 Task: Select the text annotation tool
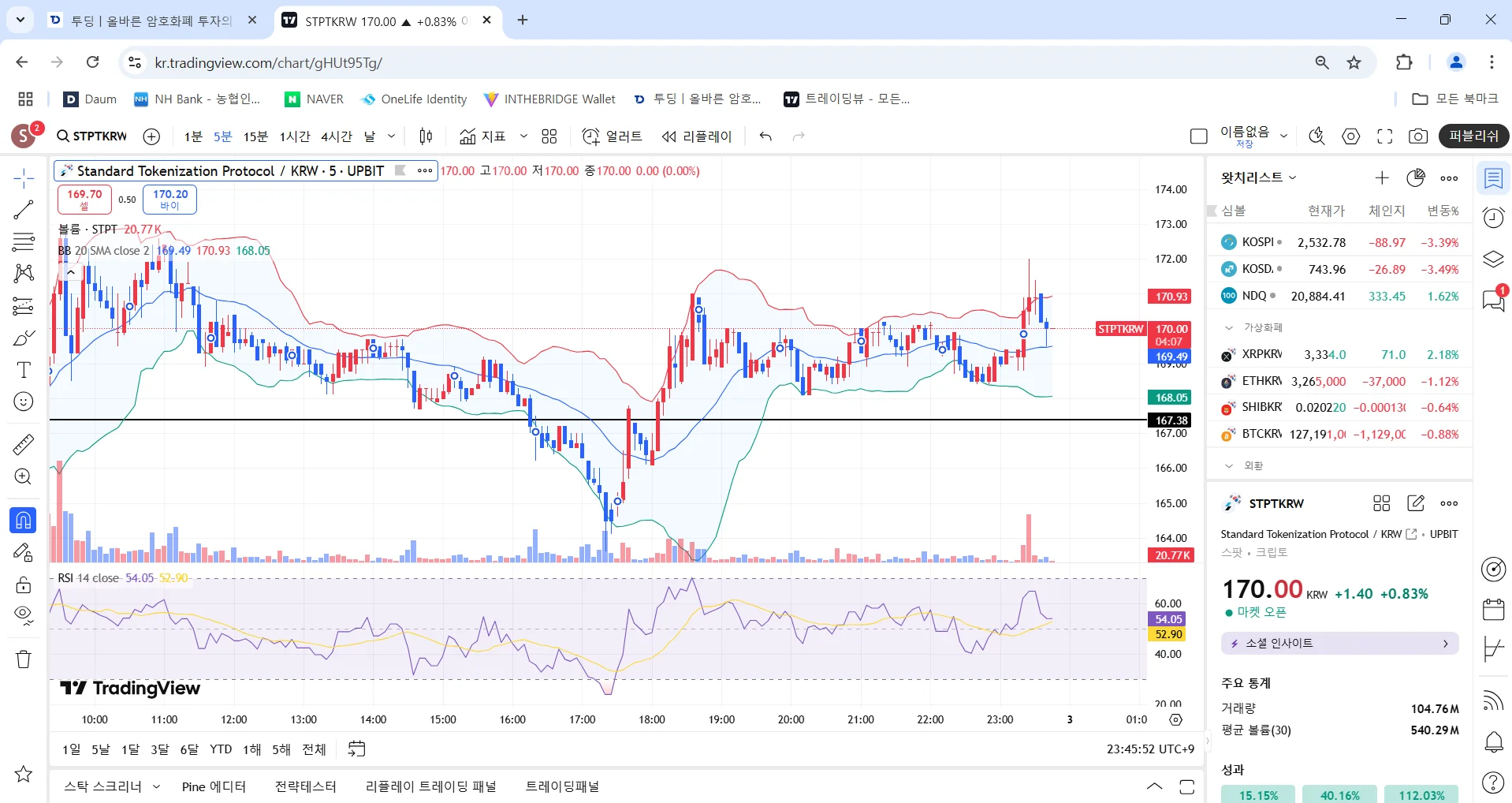tap(24, 370)
